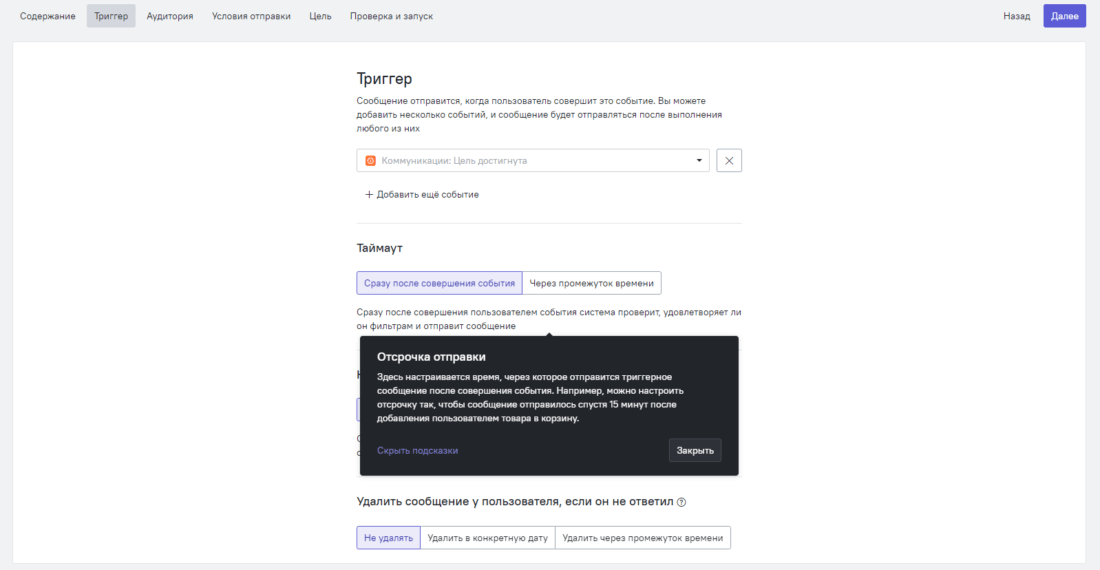Click the Триггер page heading
This screenshot has height=570, width=1100.
click(x=384, y=79)
